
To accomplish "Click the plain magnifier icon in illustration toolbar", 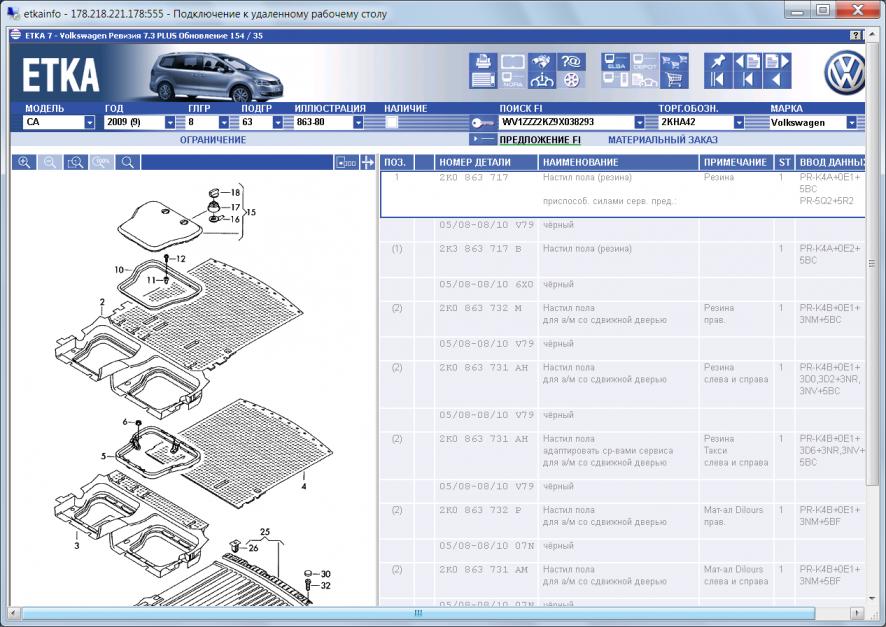I will (x=128, y=163).
